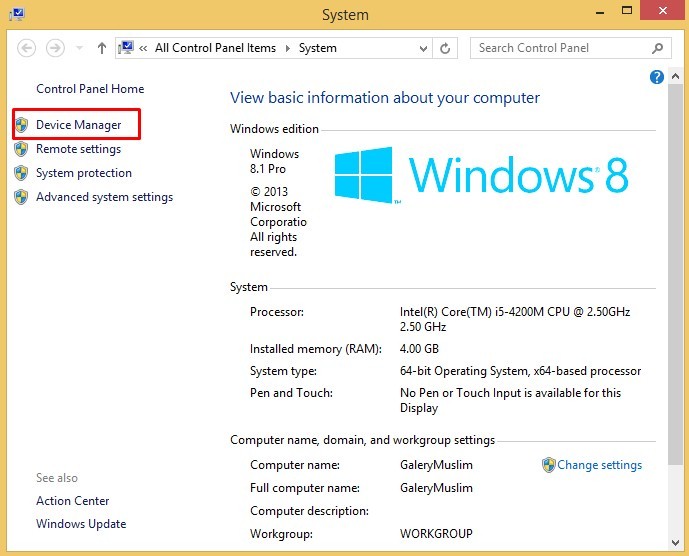
Task: Click the System window icon in title bar
Action: point(17,14)
